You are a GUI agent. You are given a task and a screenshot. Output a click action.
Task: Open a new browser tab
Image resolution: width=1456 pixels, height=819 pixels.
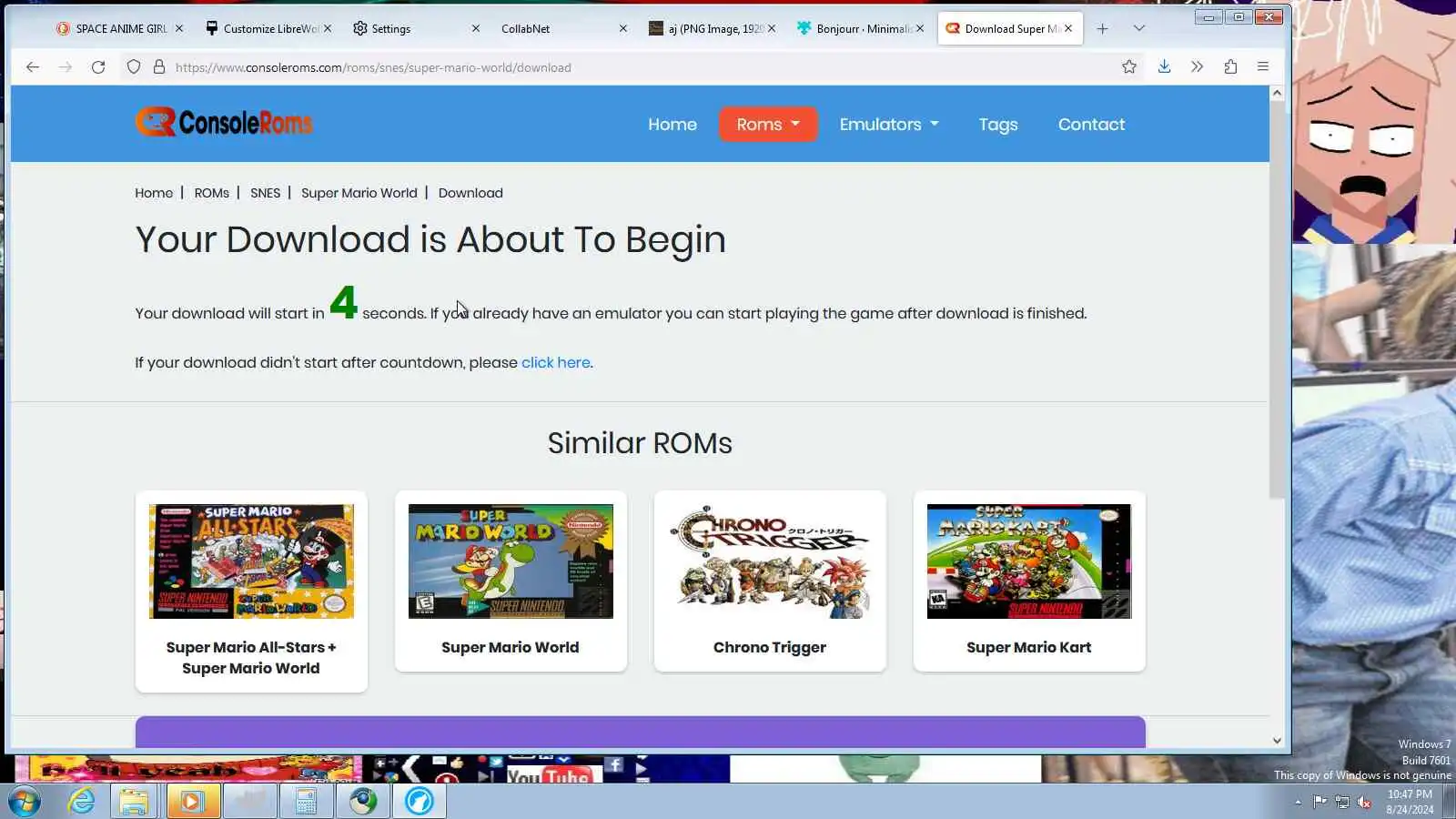coord(1102,28)
